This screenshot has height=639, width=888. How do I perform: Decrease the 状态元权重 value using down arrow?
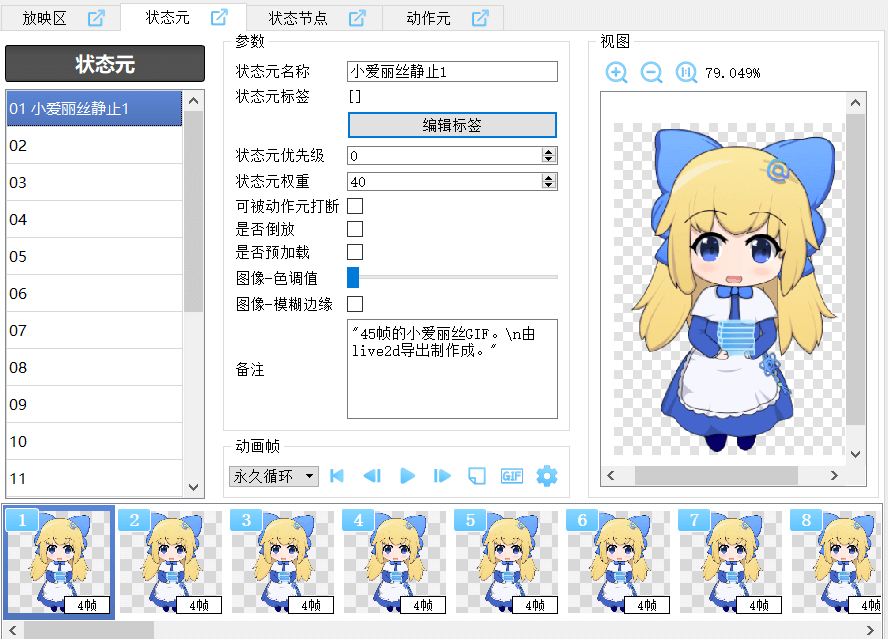point(548,185)
